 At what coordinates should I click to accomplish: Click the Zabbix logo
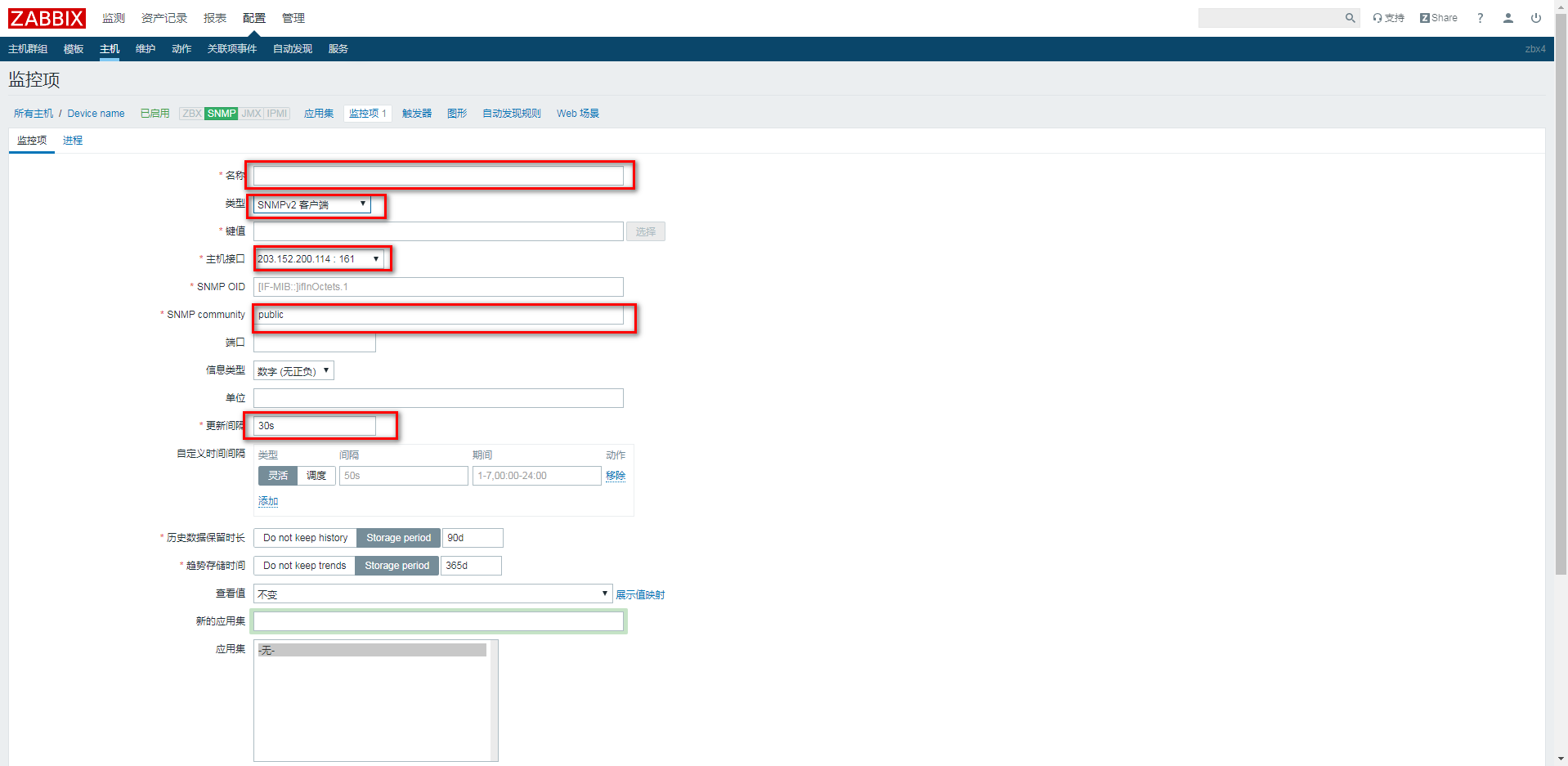pyautogui.click(x=47, y=18)
